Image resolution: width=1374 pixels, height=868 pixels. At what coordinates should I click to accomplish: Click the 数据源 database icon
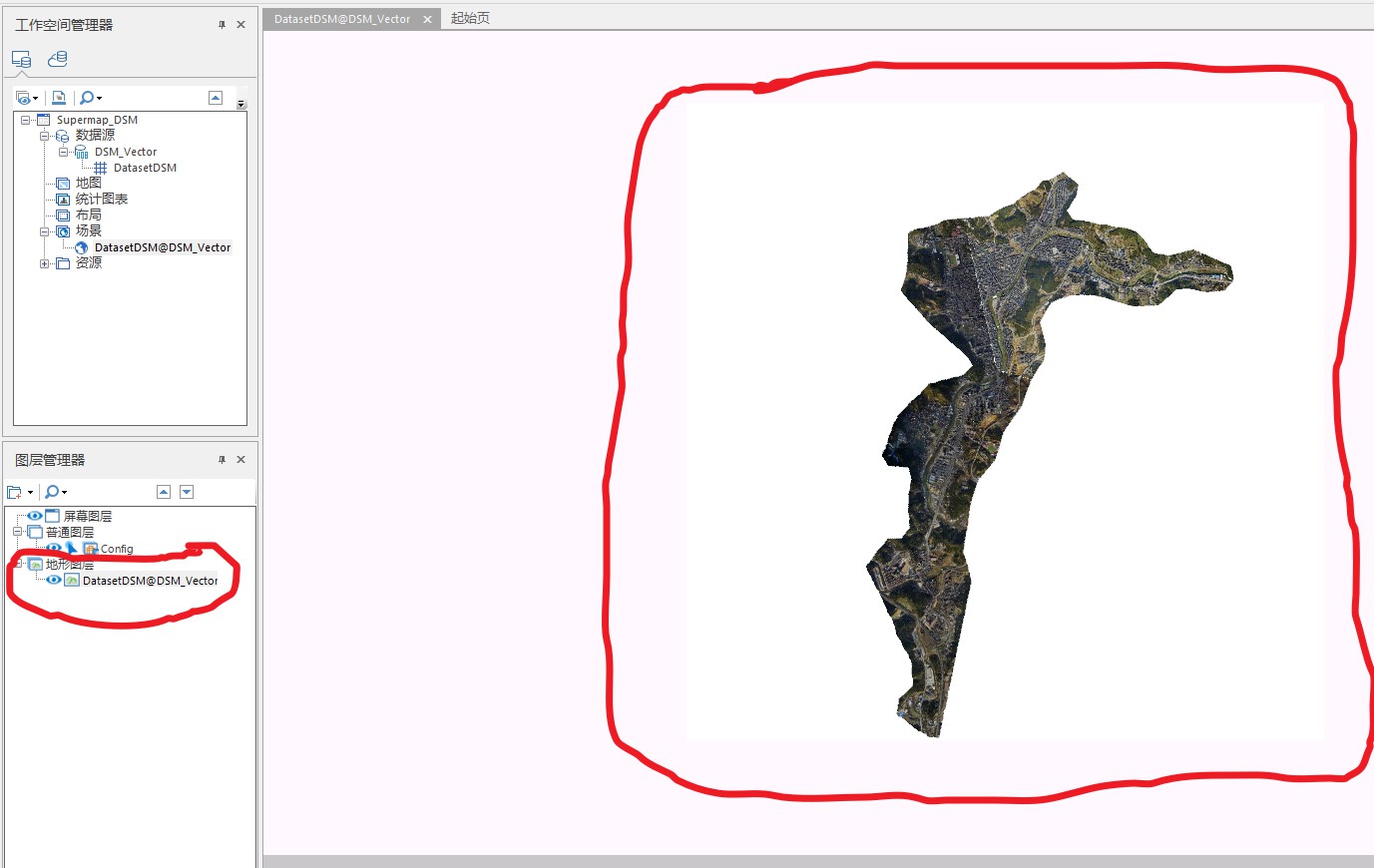[62, 136]
